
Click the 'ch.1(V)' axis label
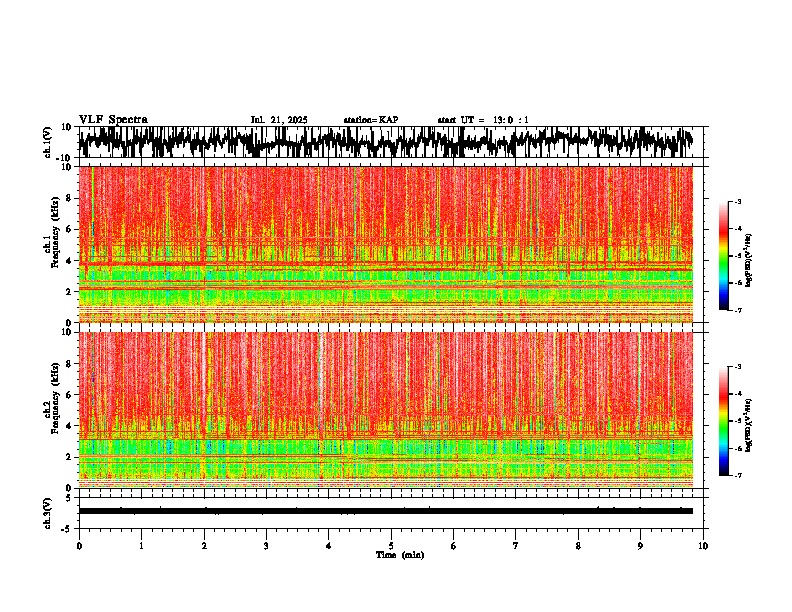(x=48, y=142)
